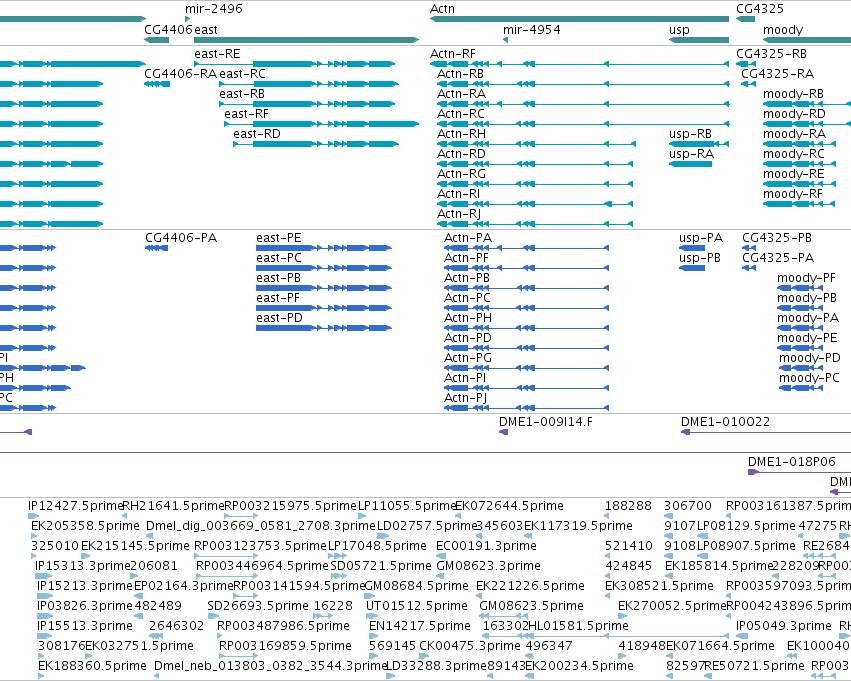Select the Actn-RJ transcript label
The width and height of the screenshot is (851, 681).
459,214
